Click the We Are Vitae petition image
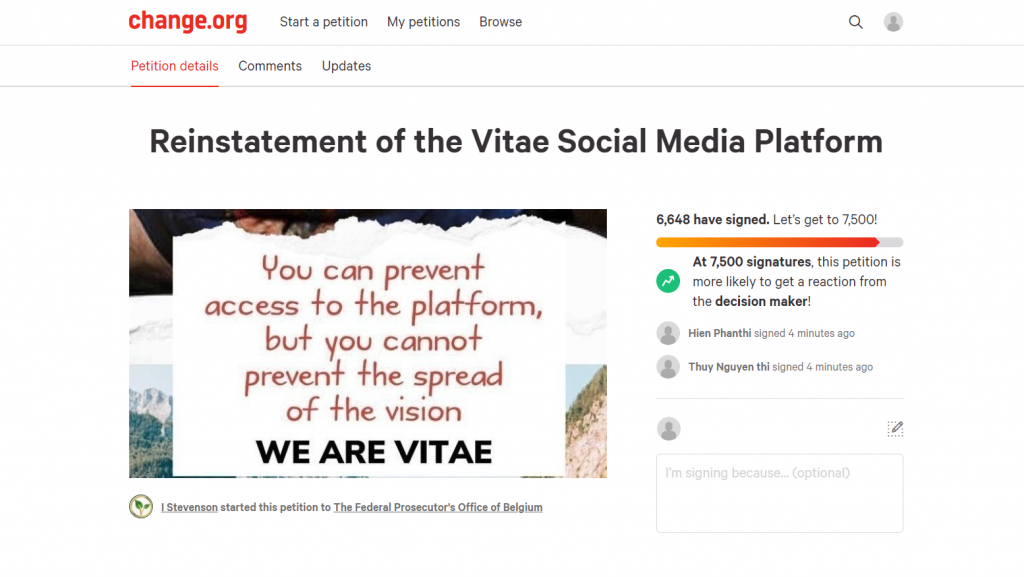This screenshot has height=577, width=1024. pyautogui.click(x=368, y=343)
